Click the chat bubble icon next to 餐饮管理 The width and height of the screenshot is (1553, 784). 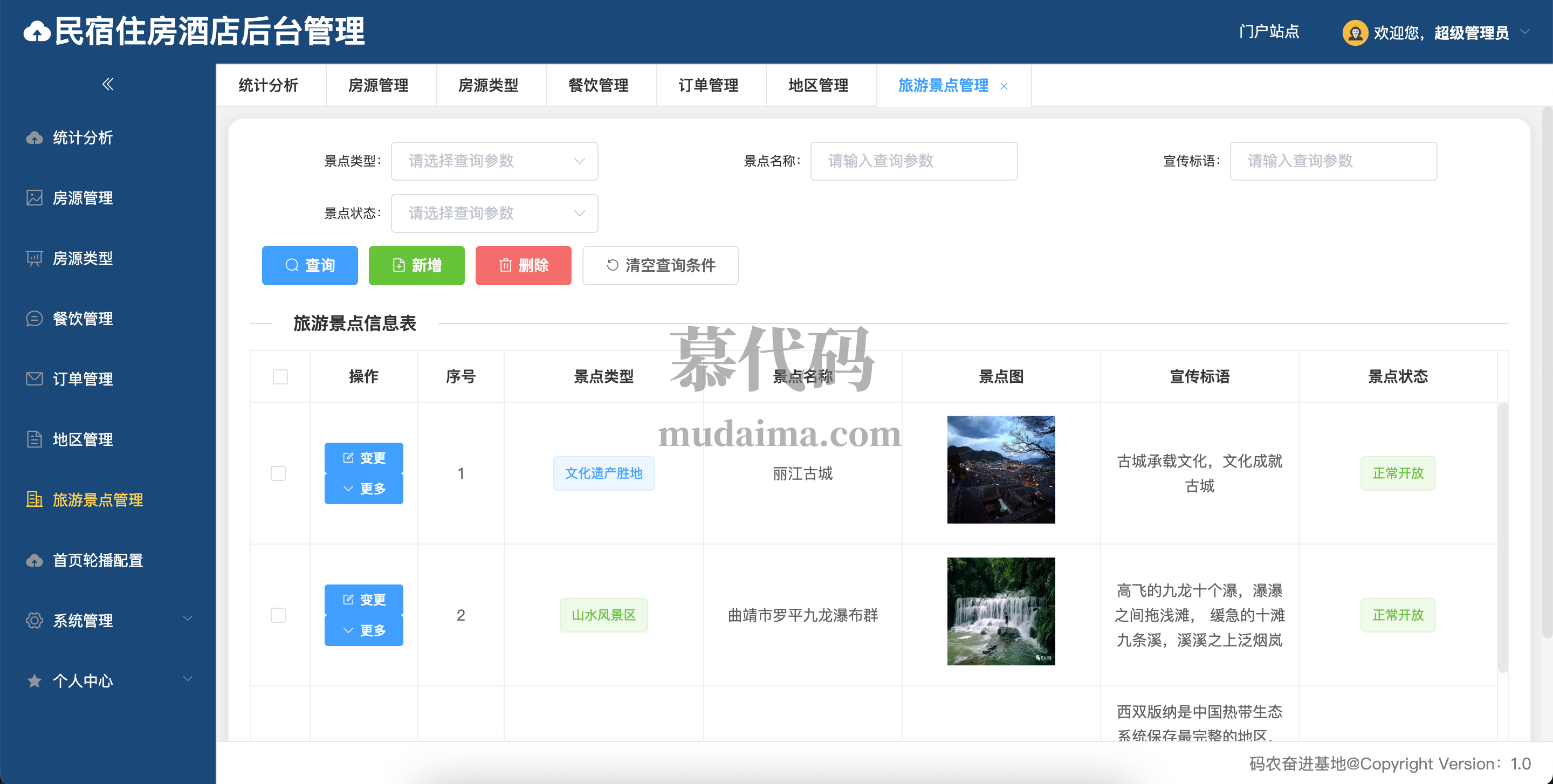[x=35, y=319]
